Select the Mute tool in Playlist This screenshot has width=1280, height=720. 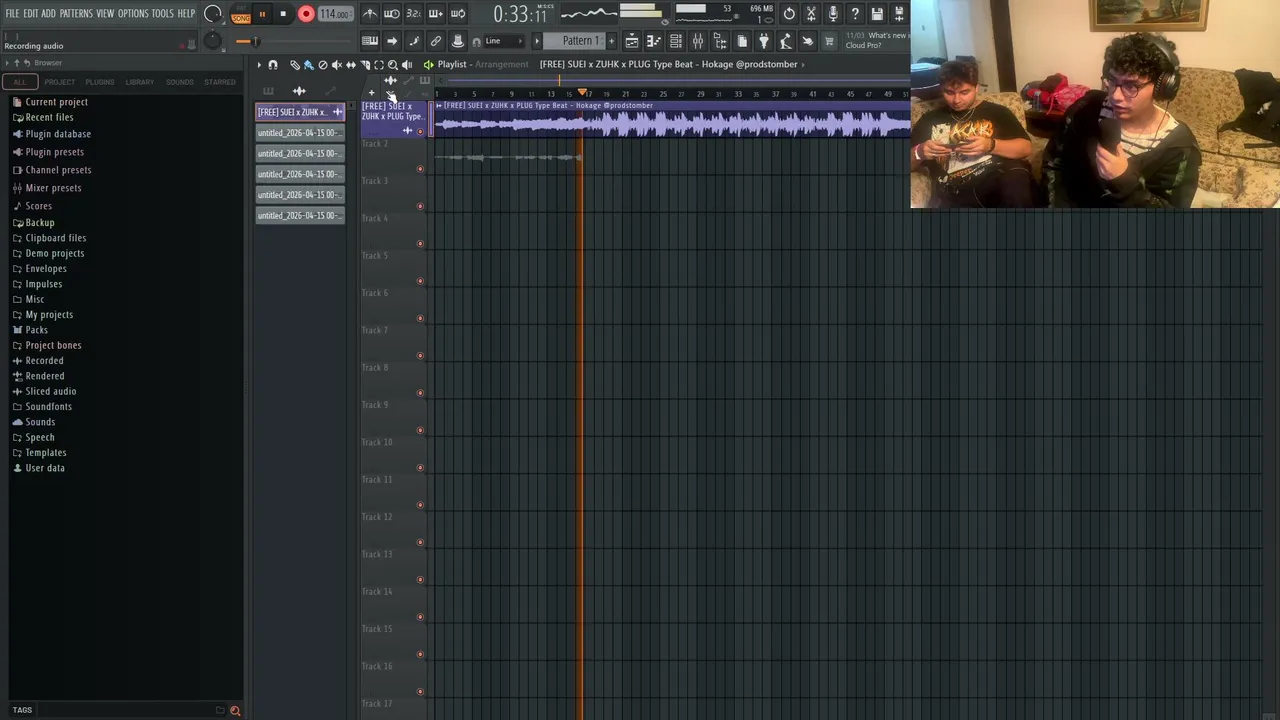[x=337, y=64]
